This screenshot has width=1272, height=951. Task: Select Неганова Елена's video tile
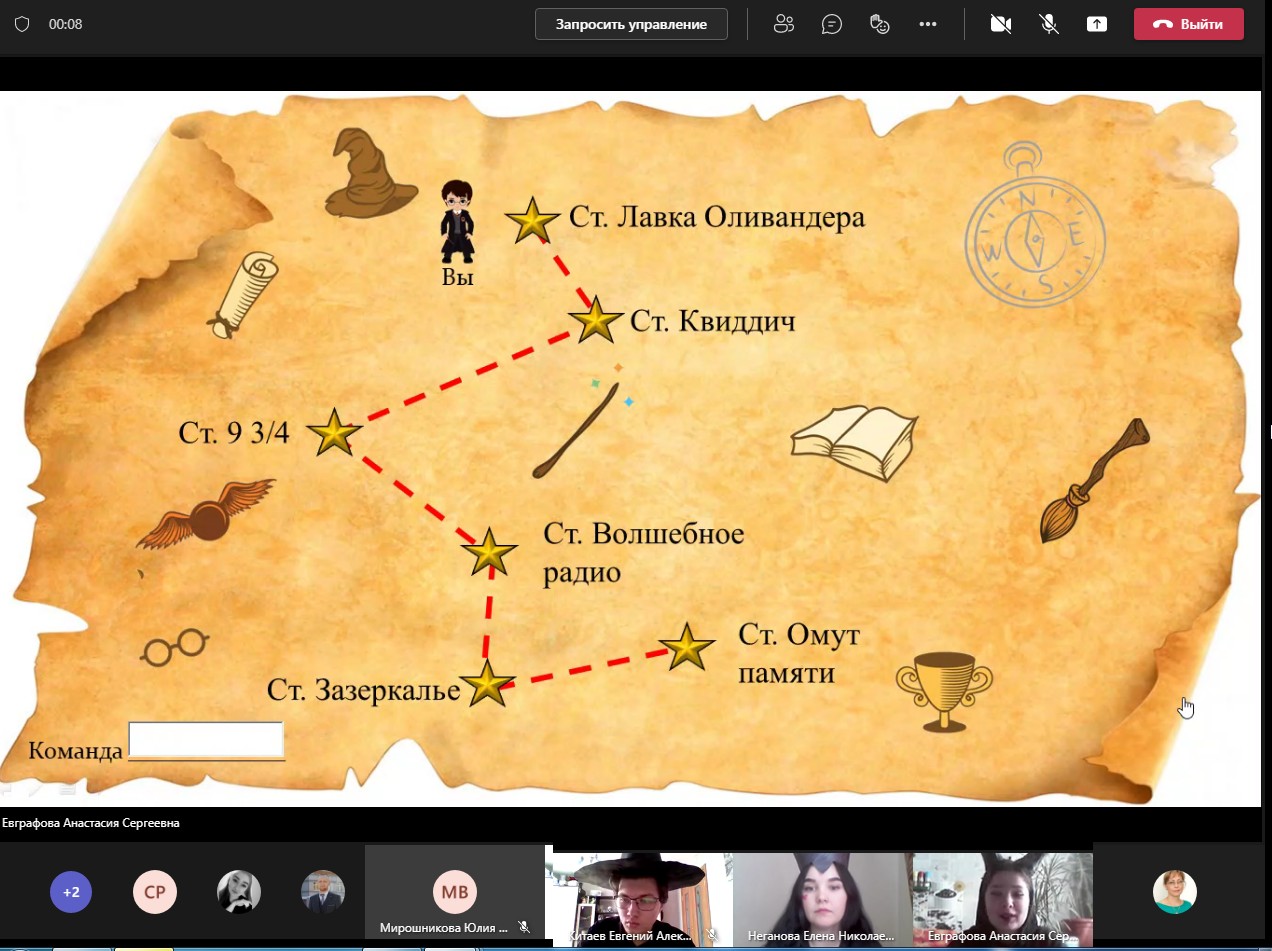(x=822, y=897)
